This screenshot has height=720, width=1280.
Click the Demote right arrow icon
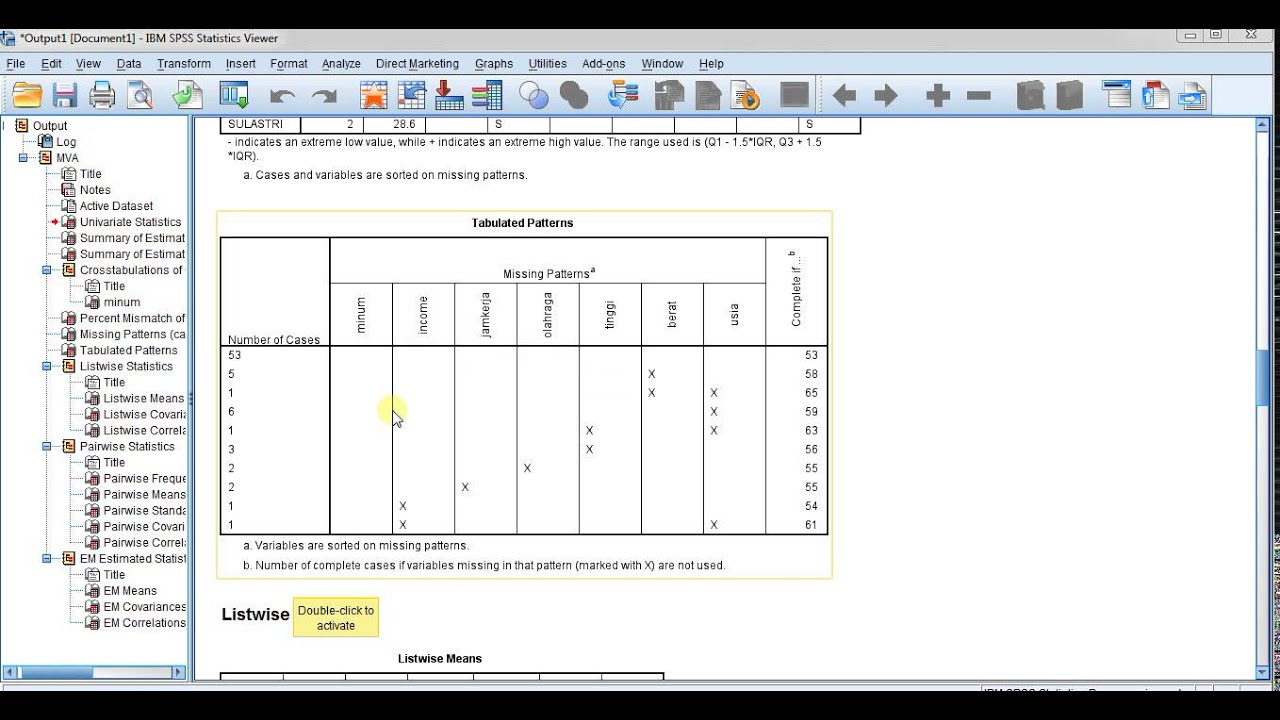886,96
